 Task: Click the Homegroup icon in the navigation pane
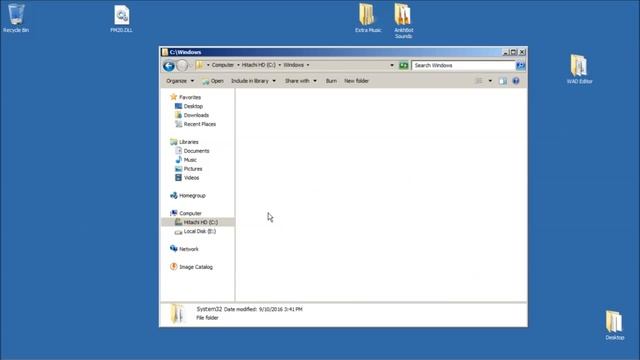click(173, 196)
